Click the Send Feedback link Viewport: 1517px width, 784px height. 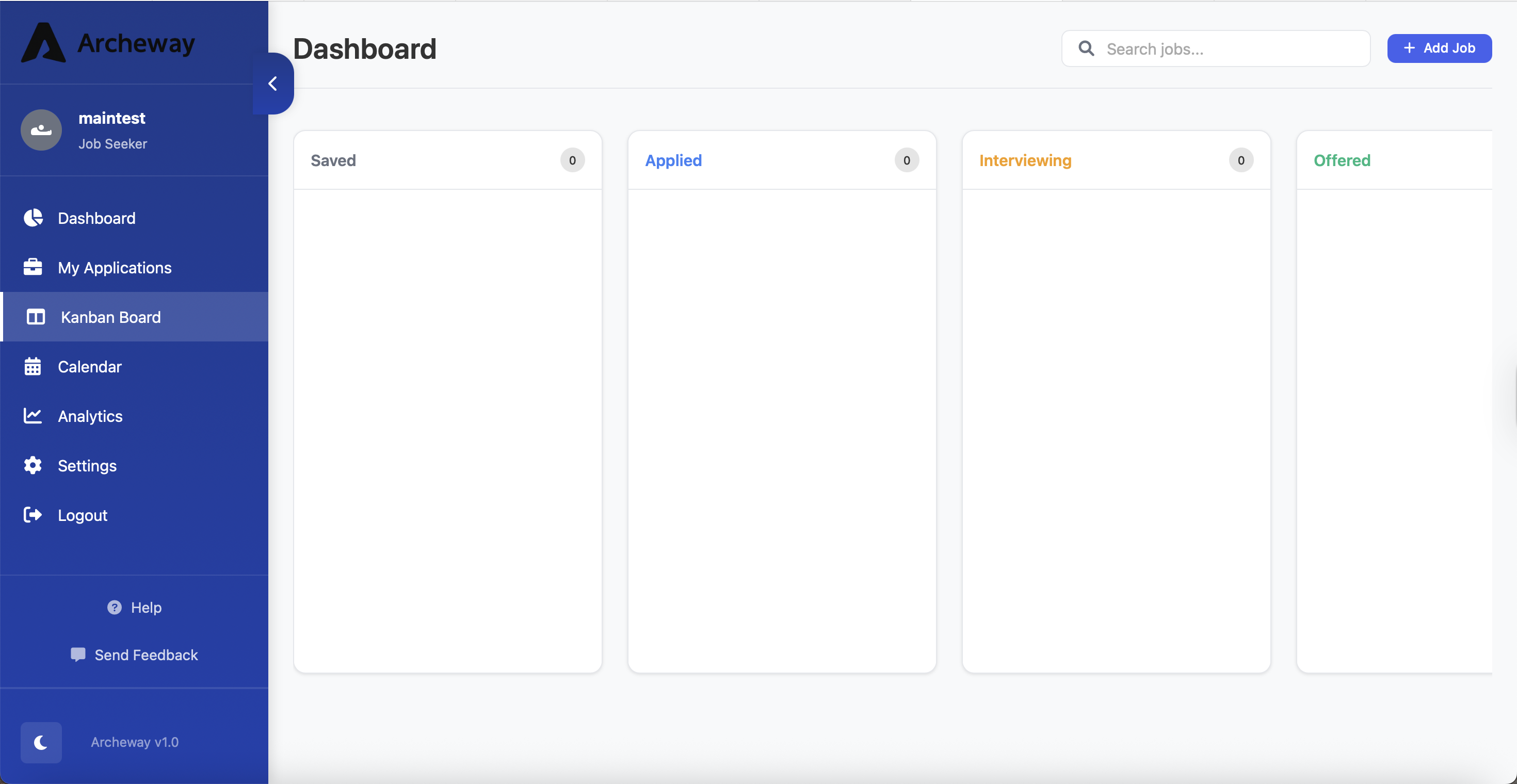pyautogui.click(x=146, y=654)
